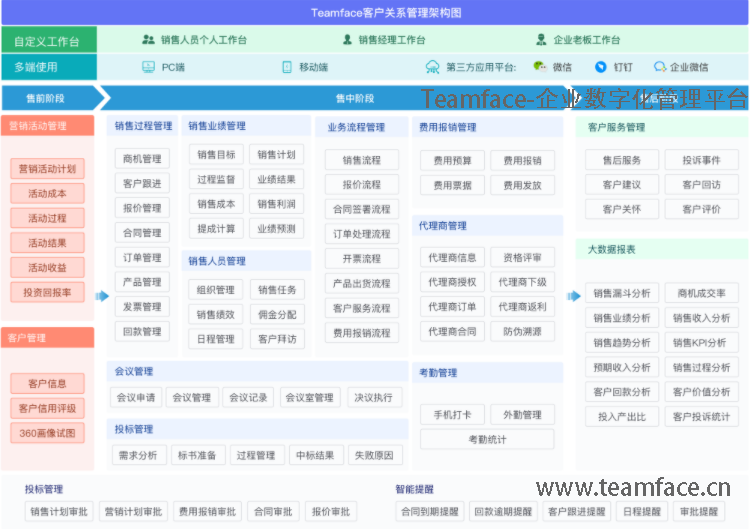Switch to the 售前阶段 stage tab

tap(48, 98)
